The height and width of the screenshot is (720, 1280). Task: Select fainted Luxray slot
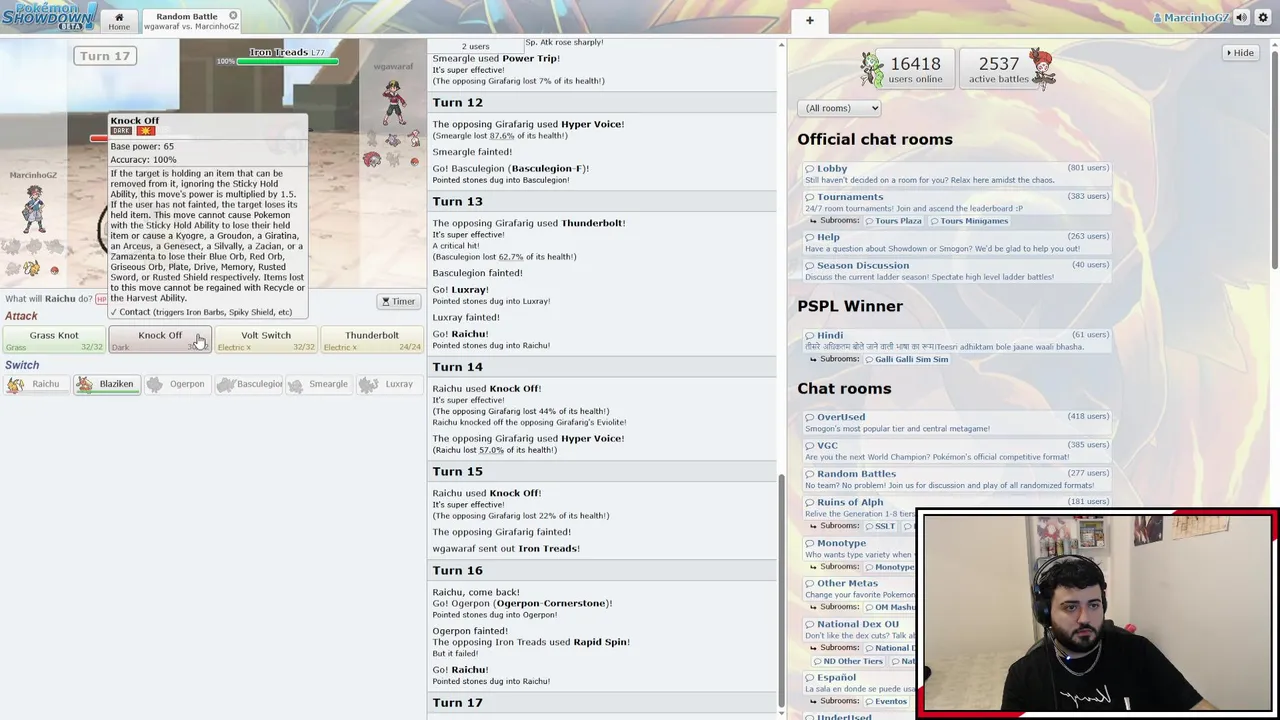tap(389, 384)
